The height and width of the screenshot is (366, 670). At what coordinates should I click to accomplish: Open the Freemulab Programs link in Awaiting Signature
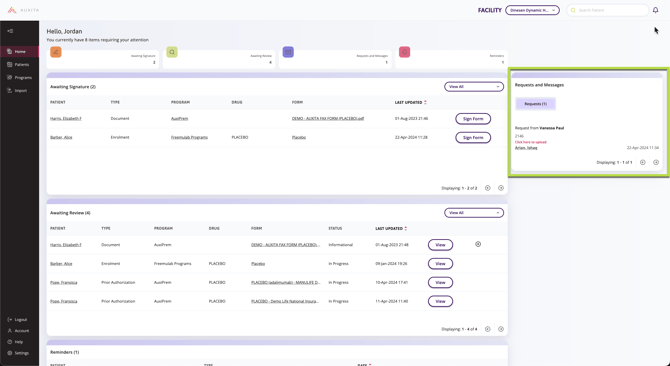[189, 138]
